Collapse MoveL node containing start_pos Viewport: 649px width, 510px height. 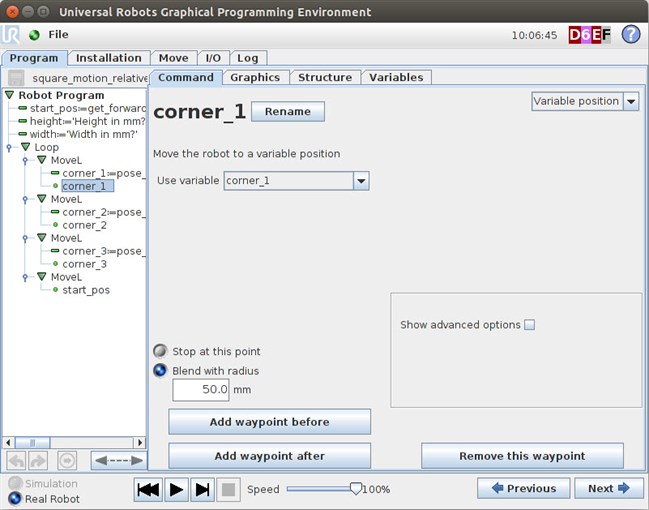click(42, 277)
